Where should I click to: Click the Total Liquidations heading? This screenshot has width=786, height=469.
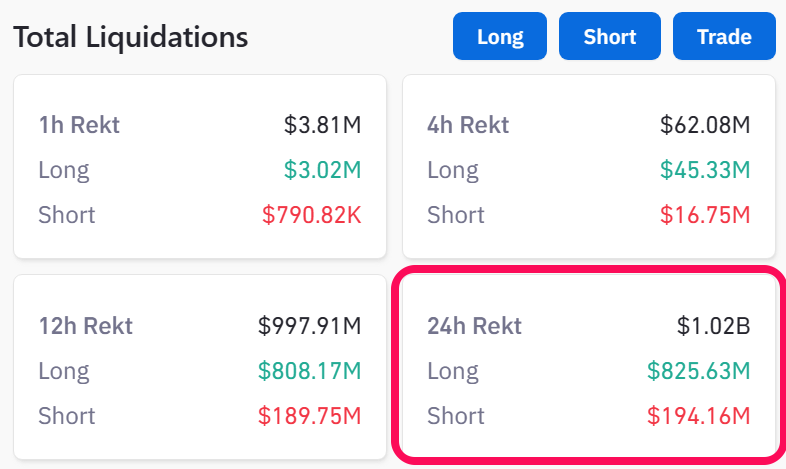click(x=130, y=38)
